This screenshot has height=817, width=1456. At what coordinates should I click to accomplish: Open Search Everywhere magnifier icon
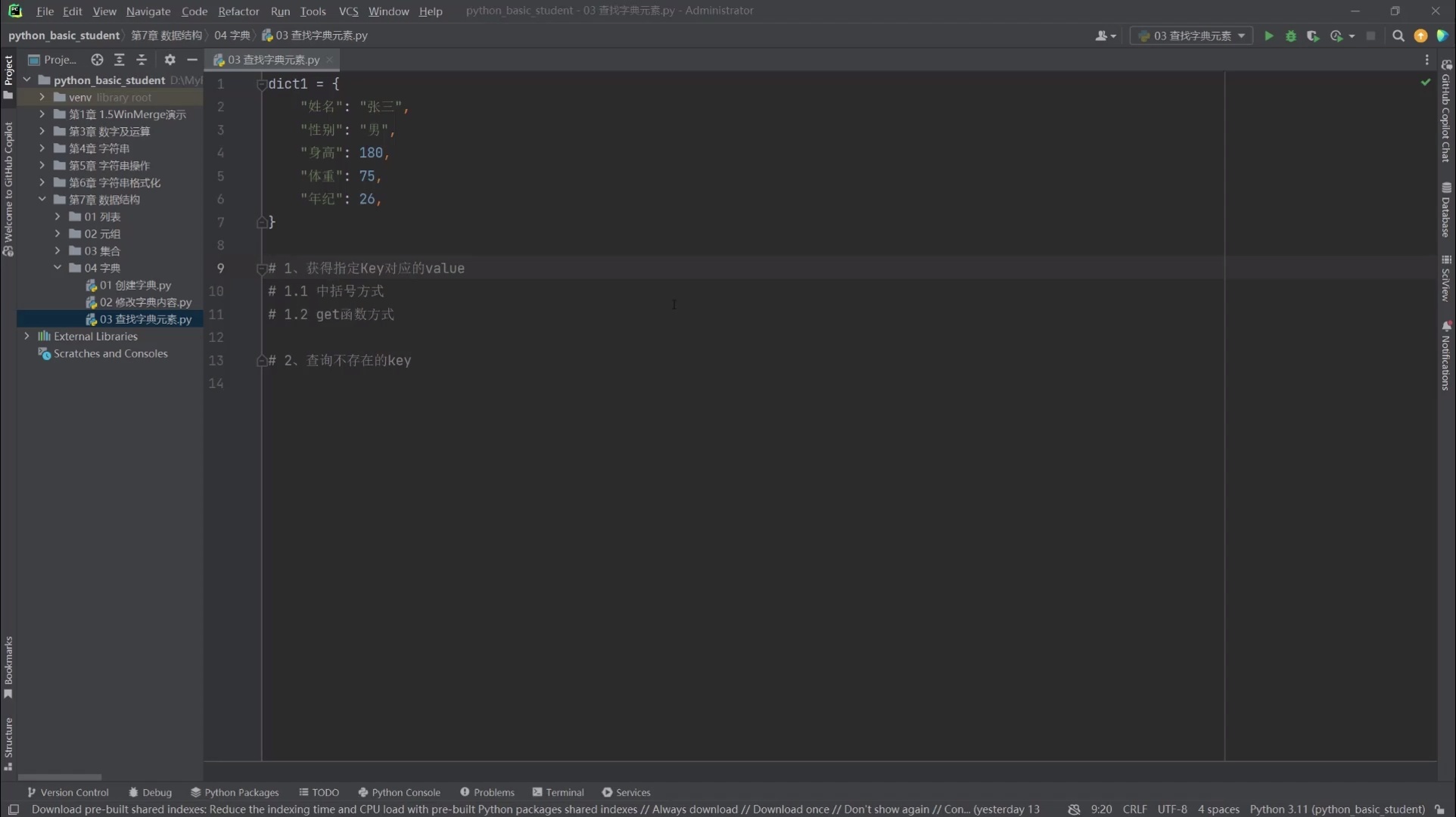pos(1398,36)
